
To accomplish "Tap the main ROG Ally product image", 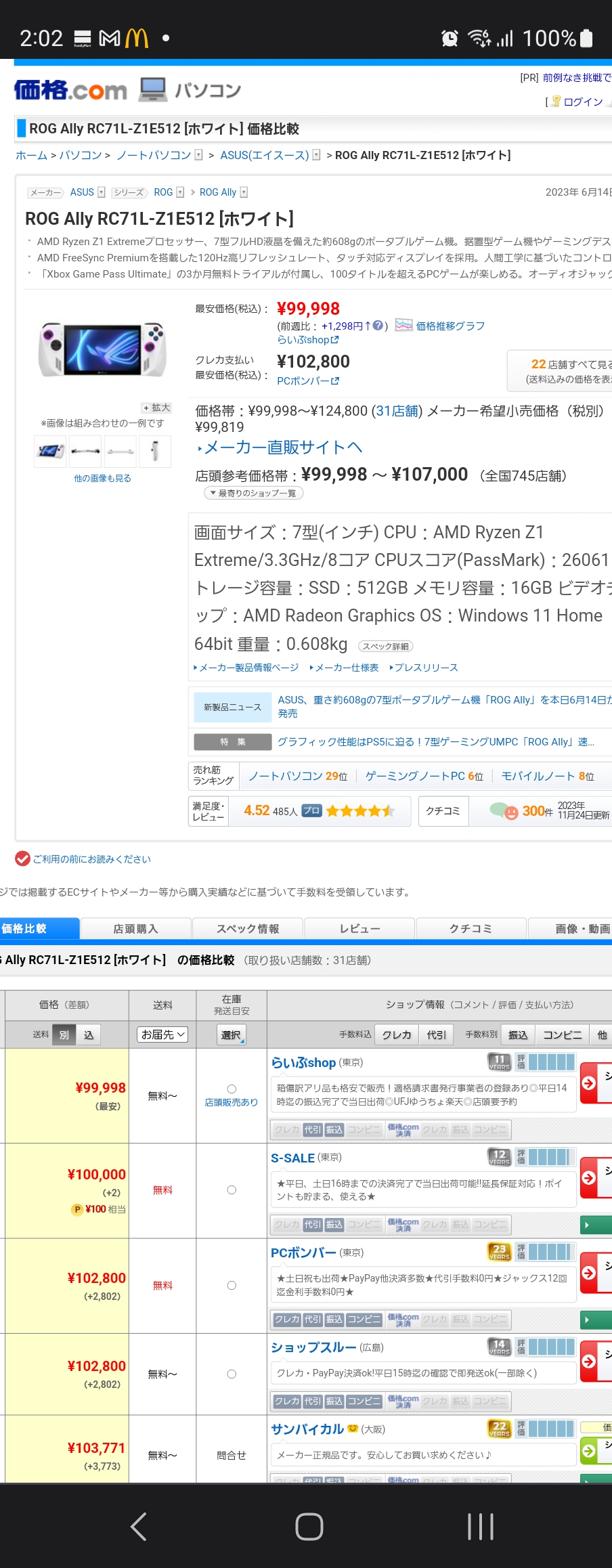I will 102,350.
